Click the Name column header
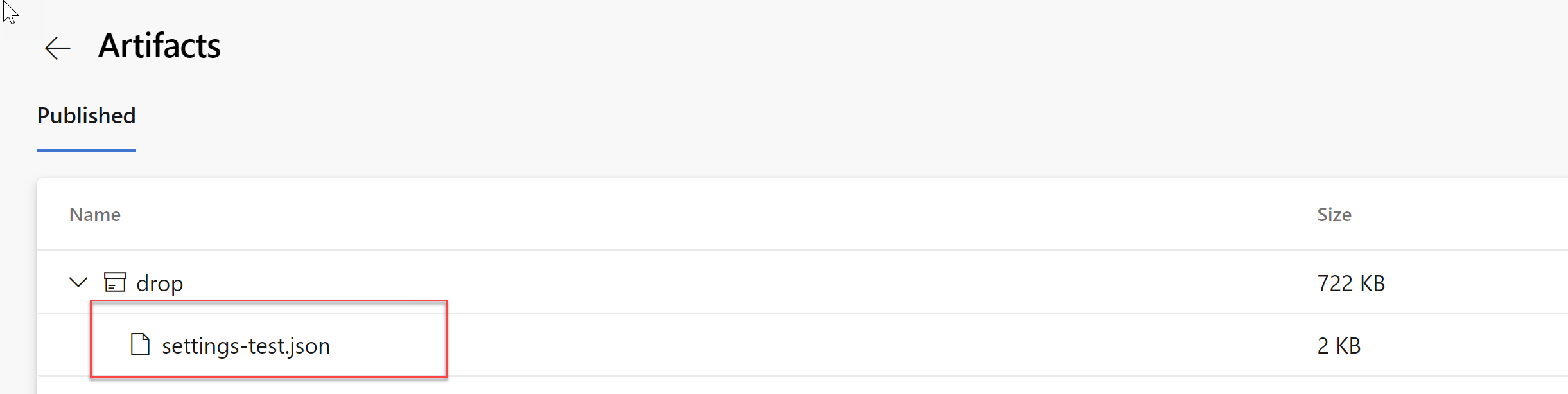The width and height of the screenshot is (1568, 394). [x=95, y=215]
